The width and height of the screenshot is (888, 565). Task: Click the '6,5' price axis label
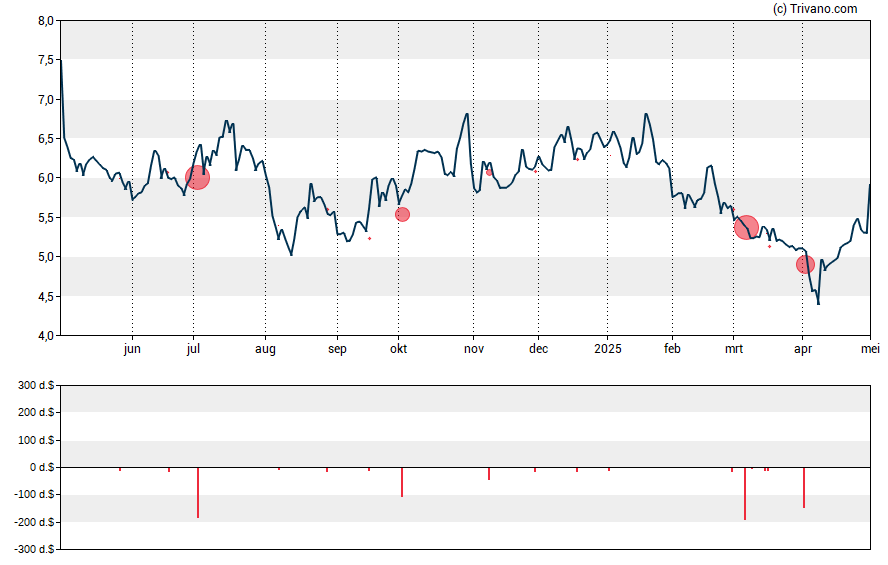click(46, 139)
